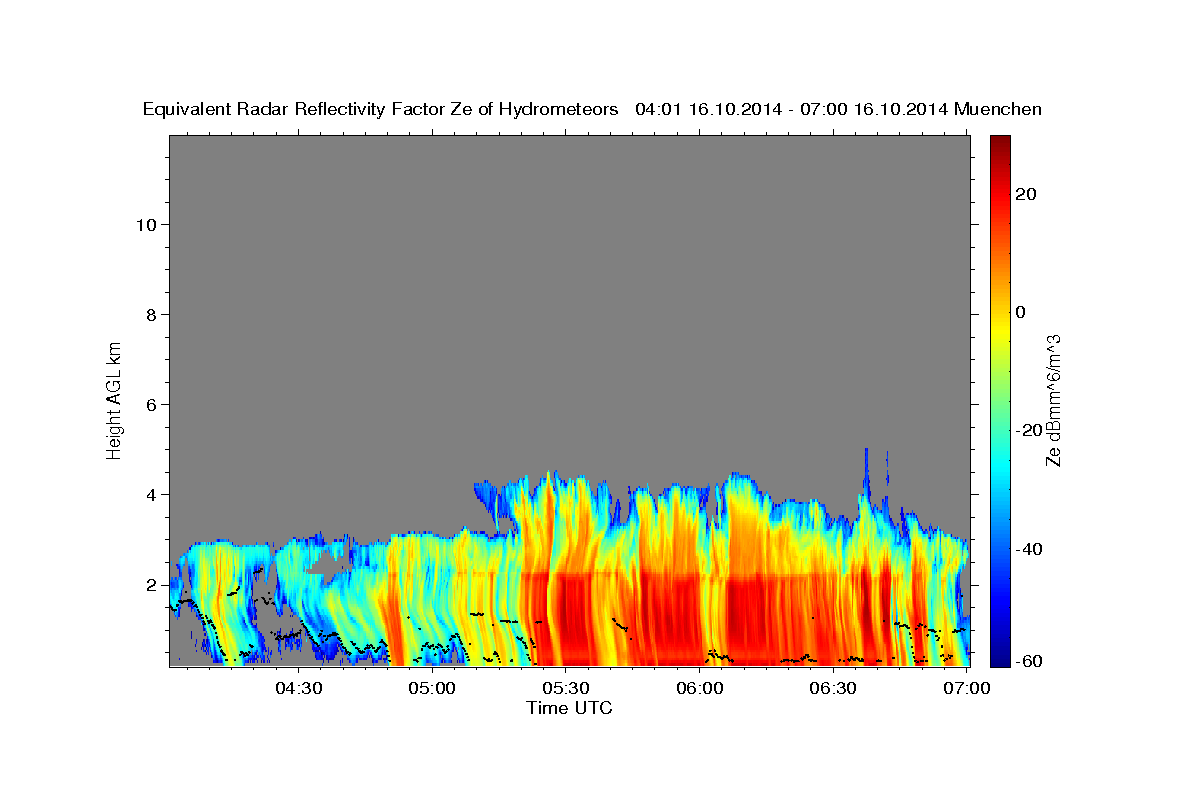Click the height tick label '4'
The width and height of the screenshot is (1200, 800).
pyautogui.click(x=151, y=495)
